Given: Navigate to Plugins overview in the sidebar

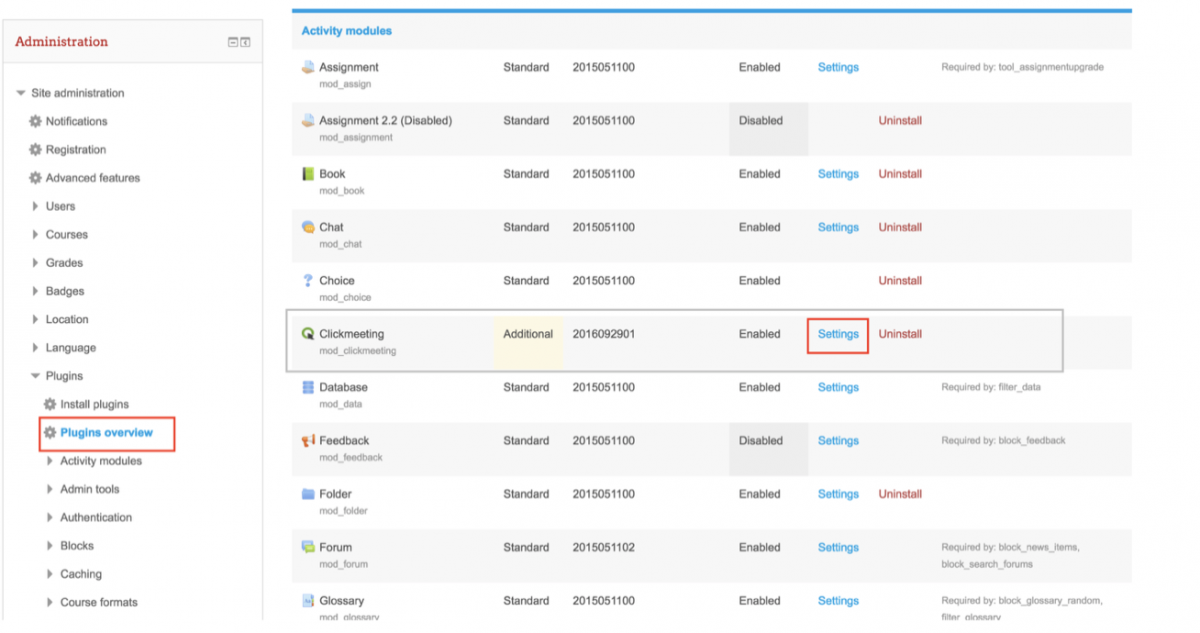Looking at the screenshot, I should (107, 432).
